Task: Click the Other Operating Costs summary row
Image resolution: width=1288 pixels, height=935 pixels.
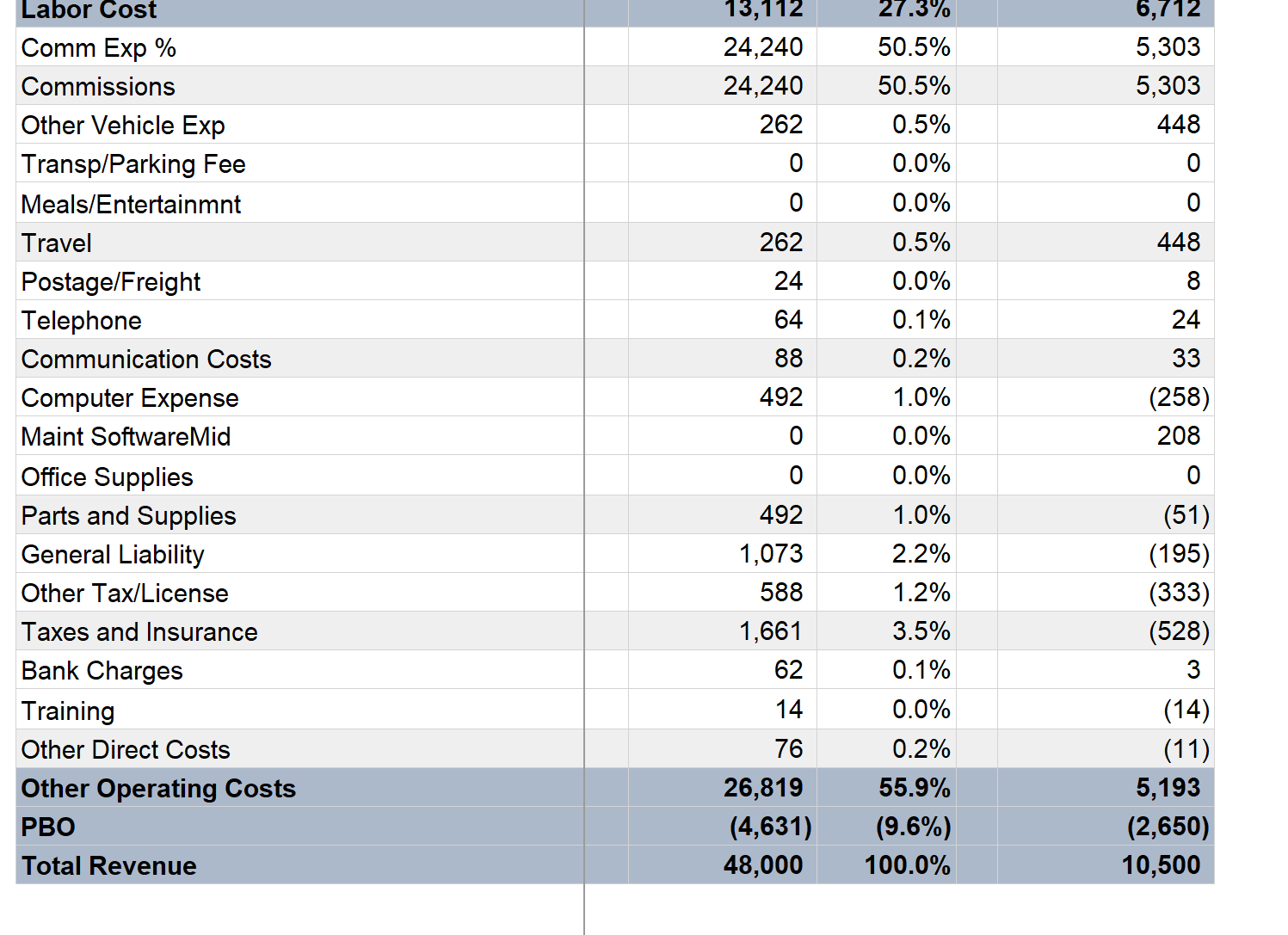Action: 158,788
